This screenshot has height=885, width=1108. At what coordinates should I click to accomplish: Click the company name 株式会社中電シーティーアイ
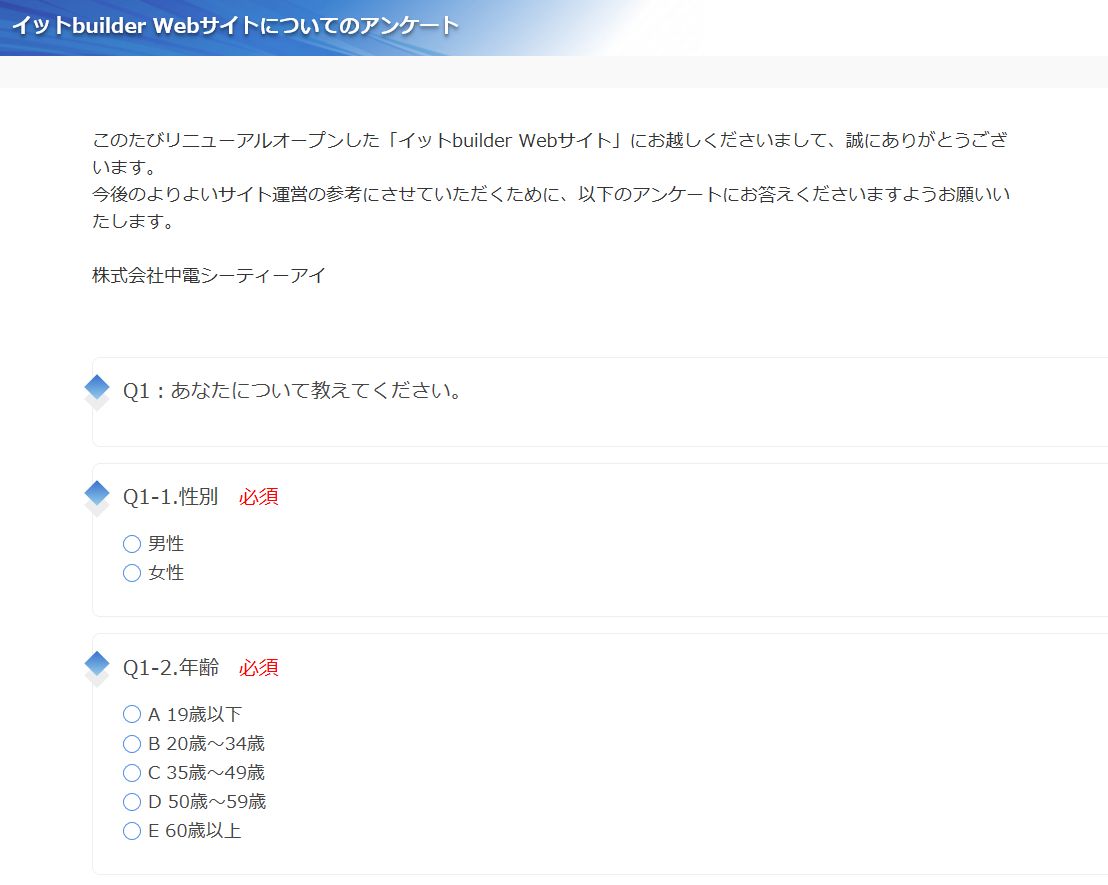pos(209,276)
